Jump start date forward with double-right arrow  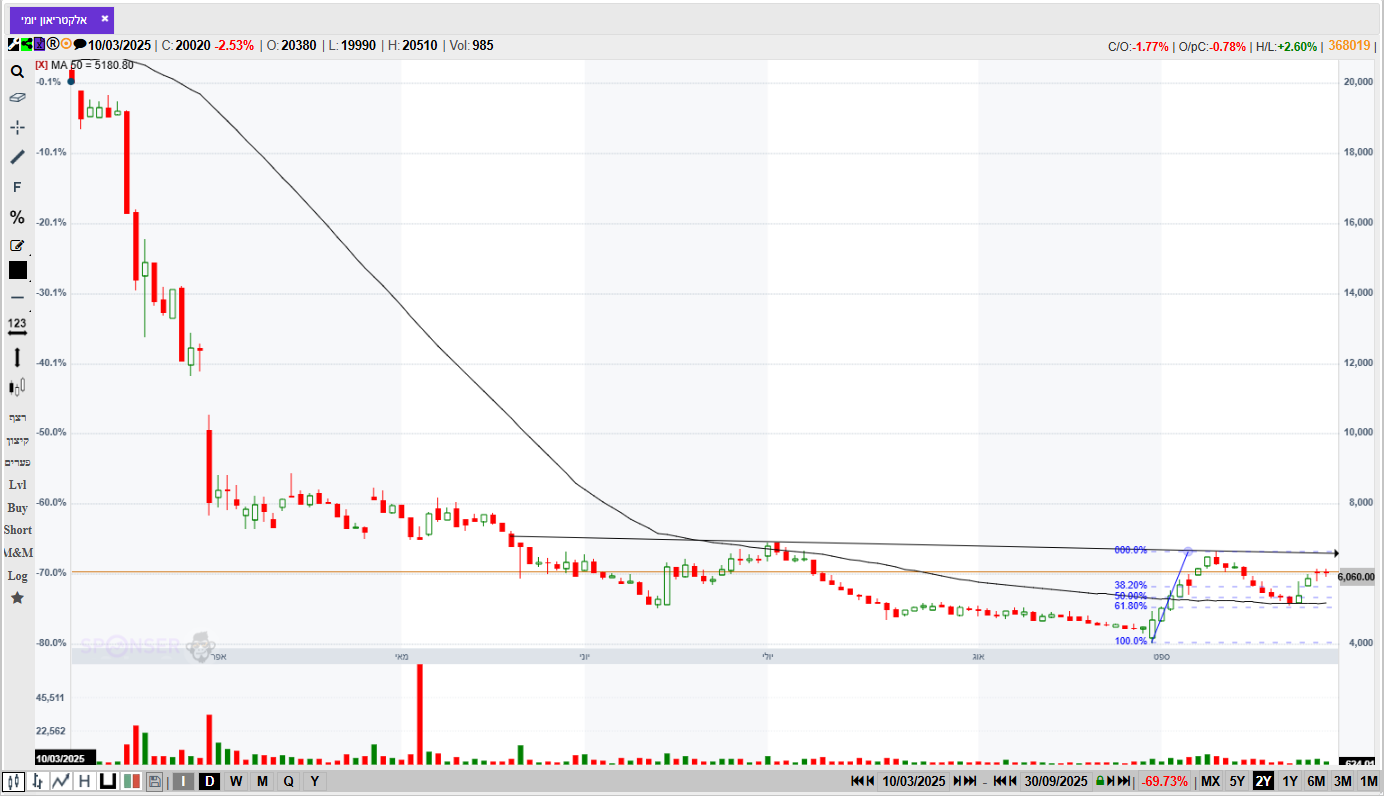[x=971, y=781]
